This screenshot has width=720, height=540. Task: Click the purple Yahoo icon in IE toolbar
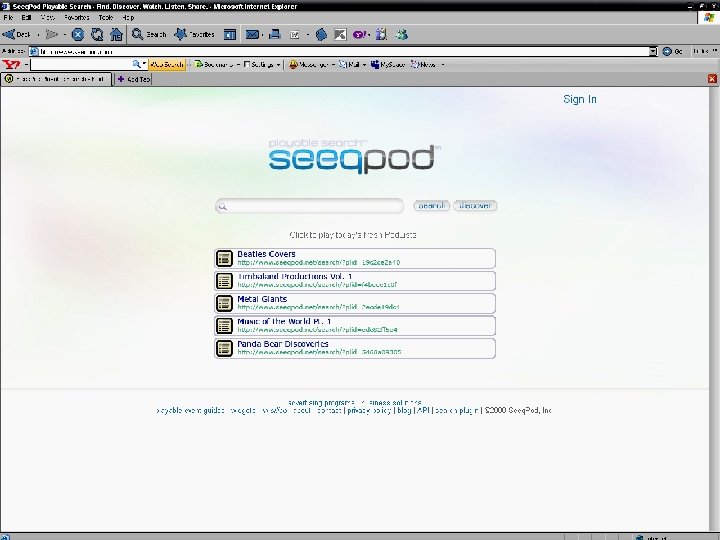click(x=360, y=34)
